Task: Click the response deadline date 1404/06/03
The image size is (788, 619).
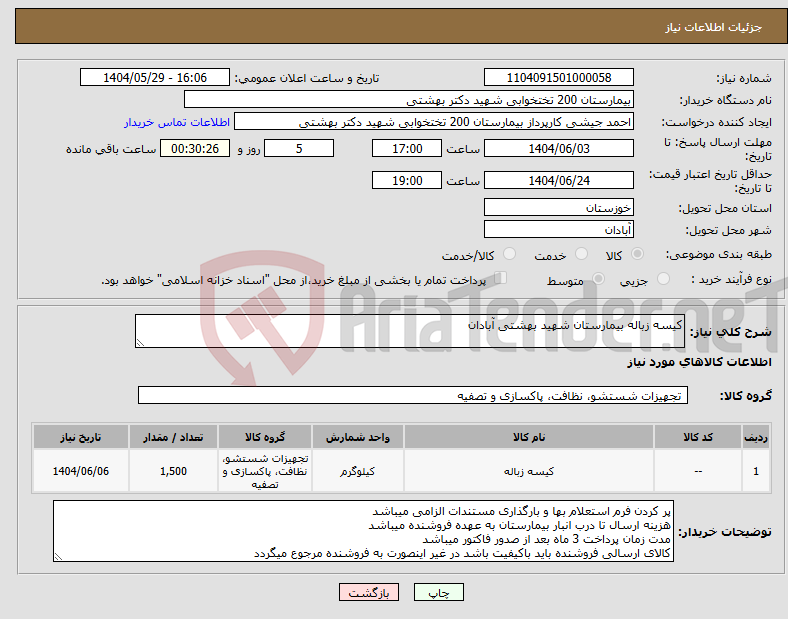Action: [x=559, y=148]
